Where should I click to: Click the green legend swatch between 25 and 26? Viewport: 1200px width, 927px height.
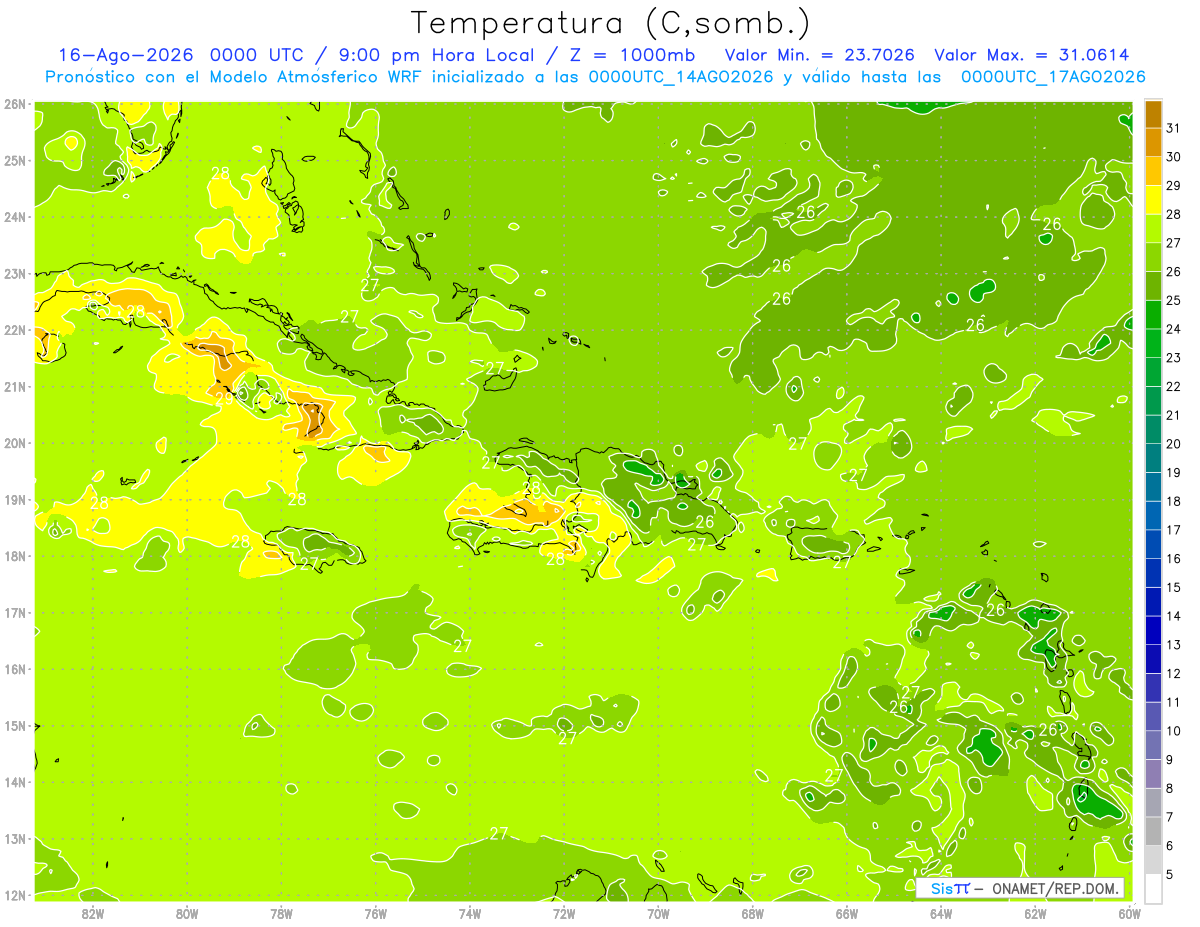(x=1153, y=286)
